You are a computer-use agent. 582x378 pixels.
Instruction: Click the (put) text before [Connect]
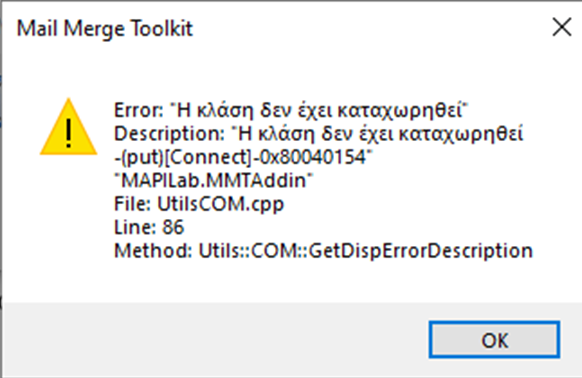pyautogui.click(x=142, y=157)
